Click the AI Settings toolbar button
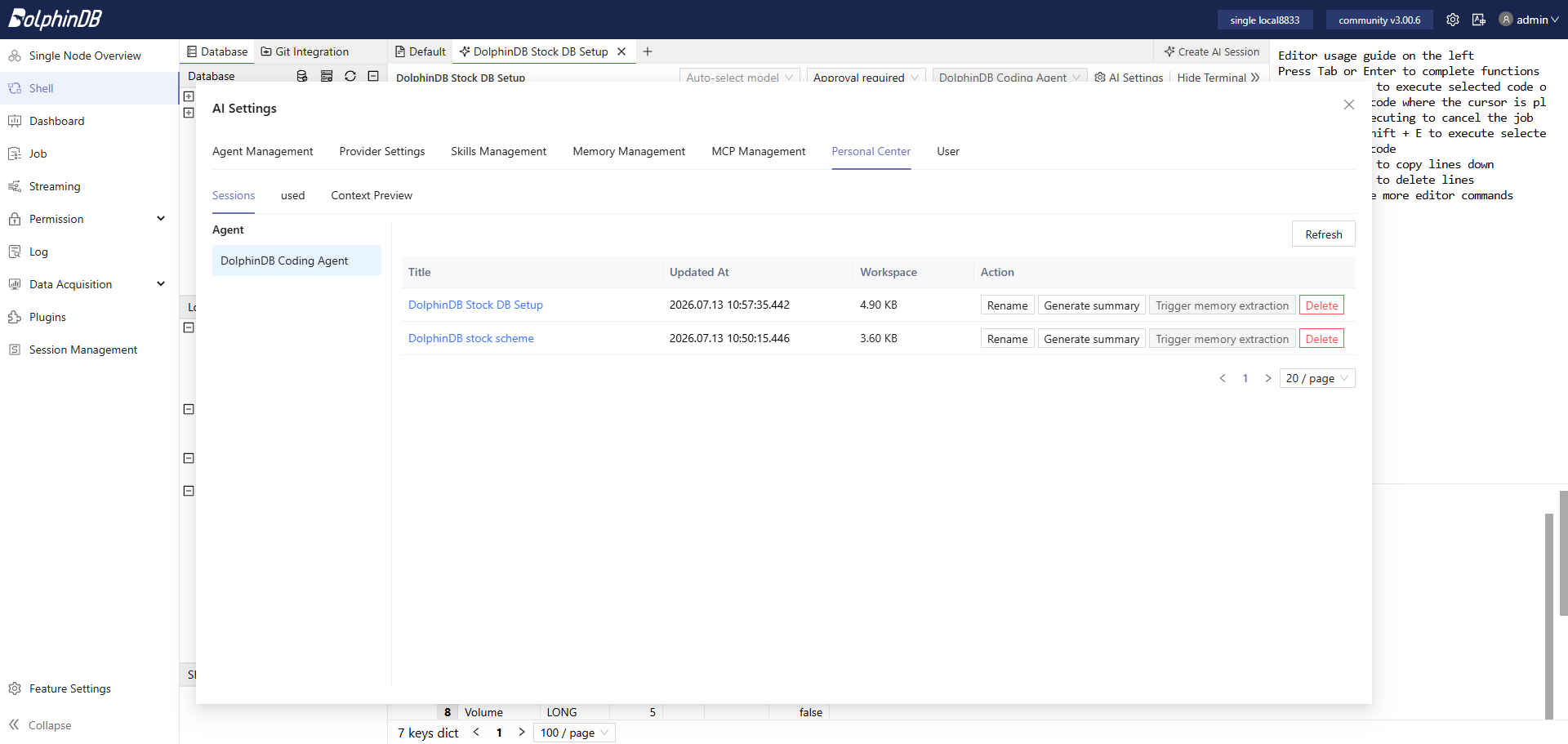The height and width of the screenshot is (744, 1568). point(1129,77)
